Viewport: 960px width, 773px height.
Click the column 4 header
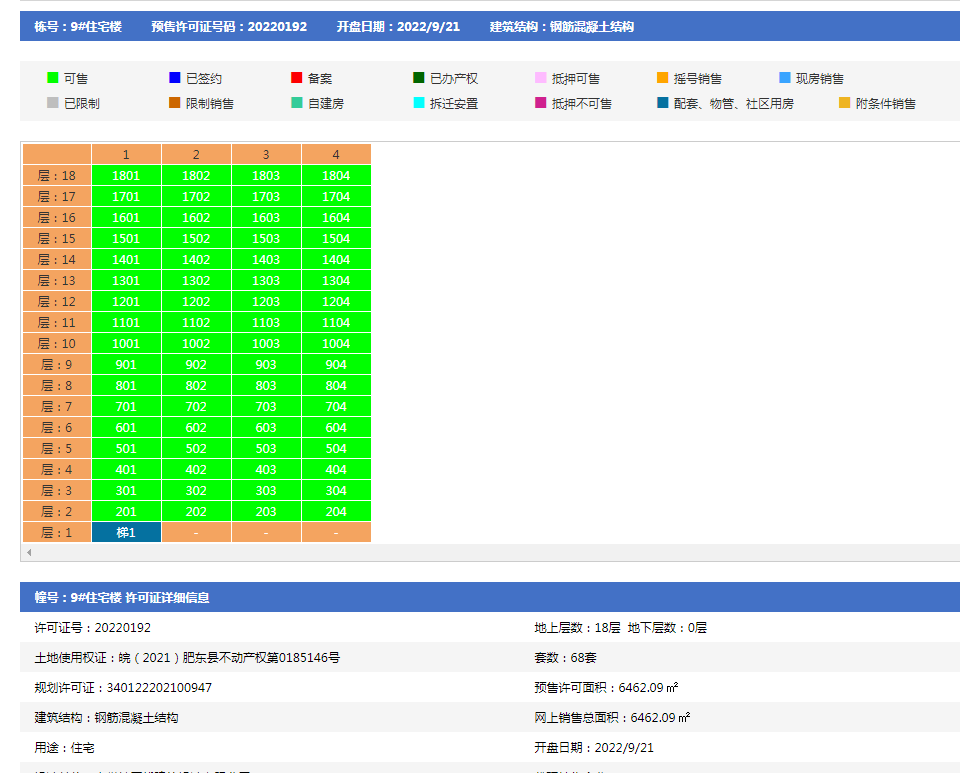click(336, 154)
